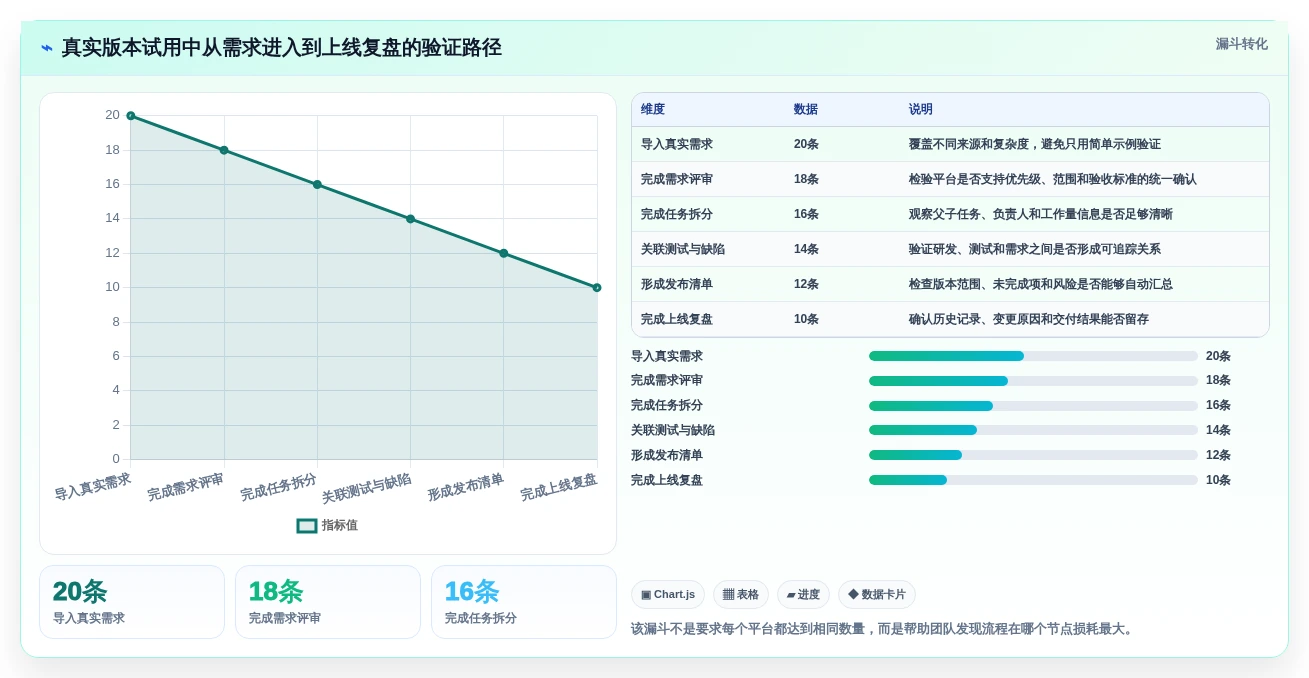Image resolution: width=1309 pixels, height=678 pixels.
Task: Click the 完成上线复盘 x-axis label
Action: point(559,487)
